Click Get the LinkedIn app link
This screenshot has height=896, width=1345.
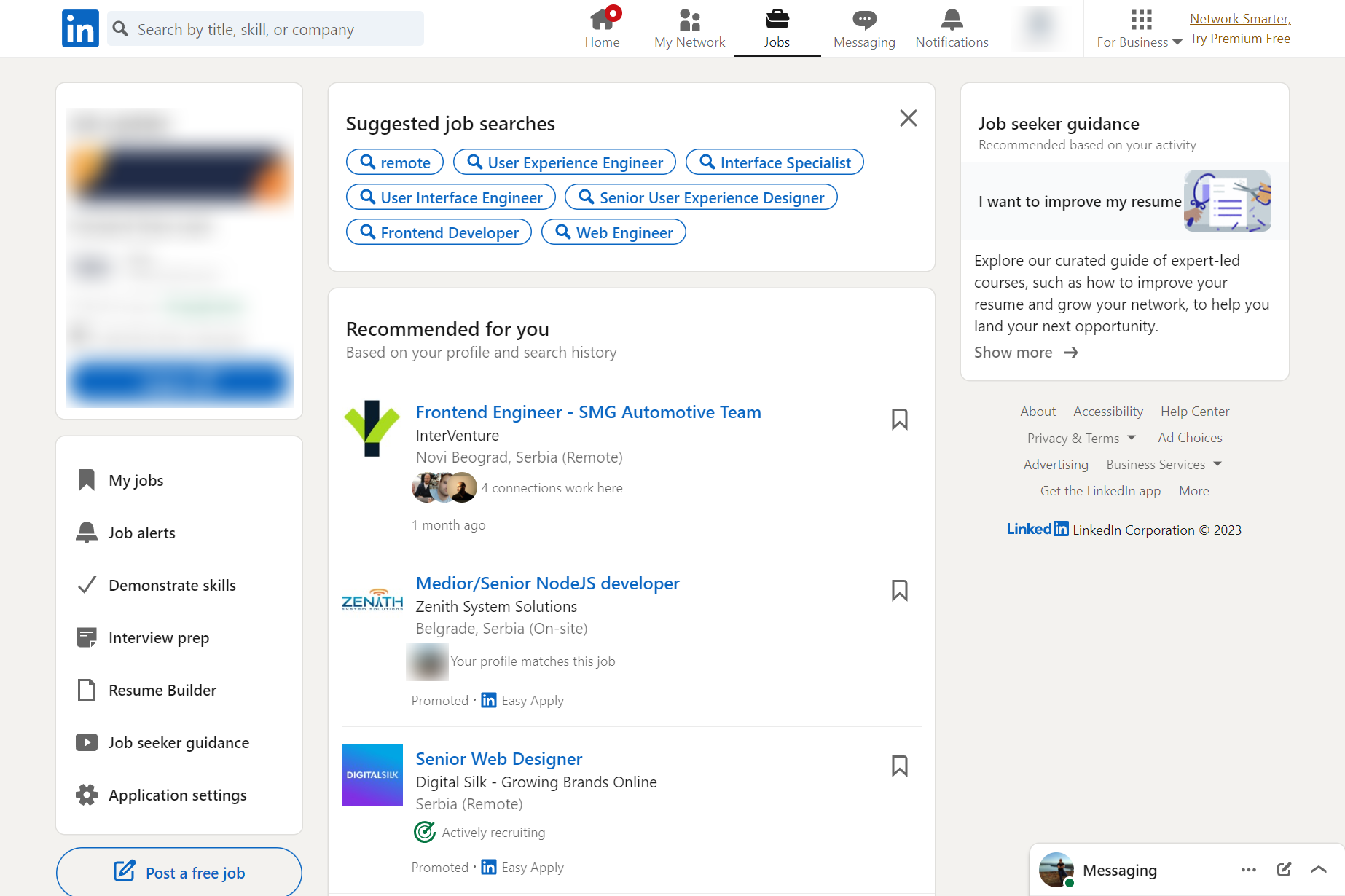[x=1100, y=491]
